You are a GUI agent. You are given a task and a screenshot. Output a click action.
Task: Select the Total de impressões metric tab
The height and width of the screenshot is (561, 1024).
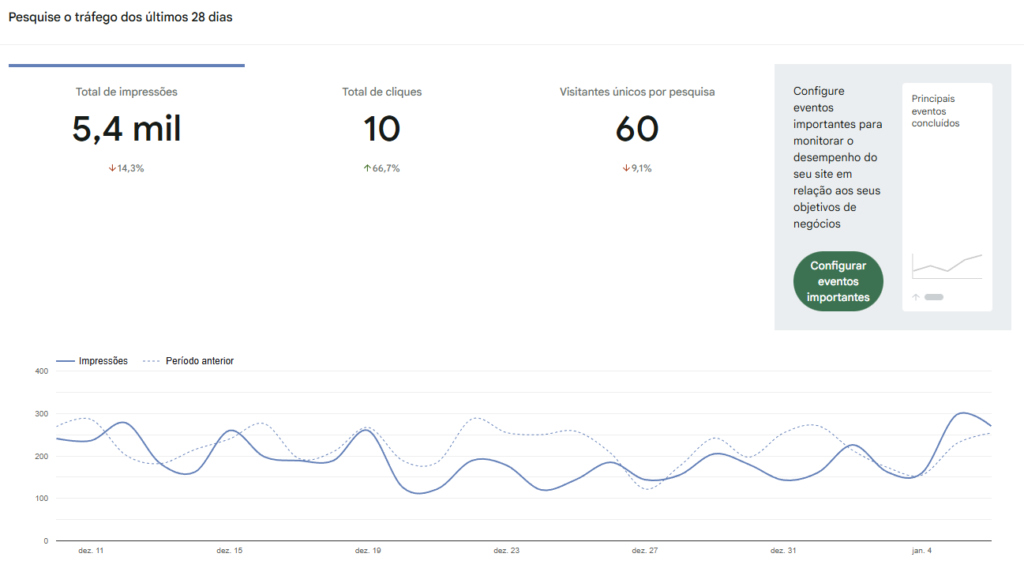[x=126, y=92]
